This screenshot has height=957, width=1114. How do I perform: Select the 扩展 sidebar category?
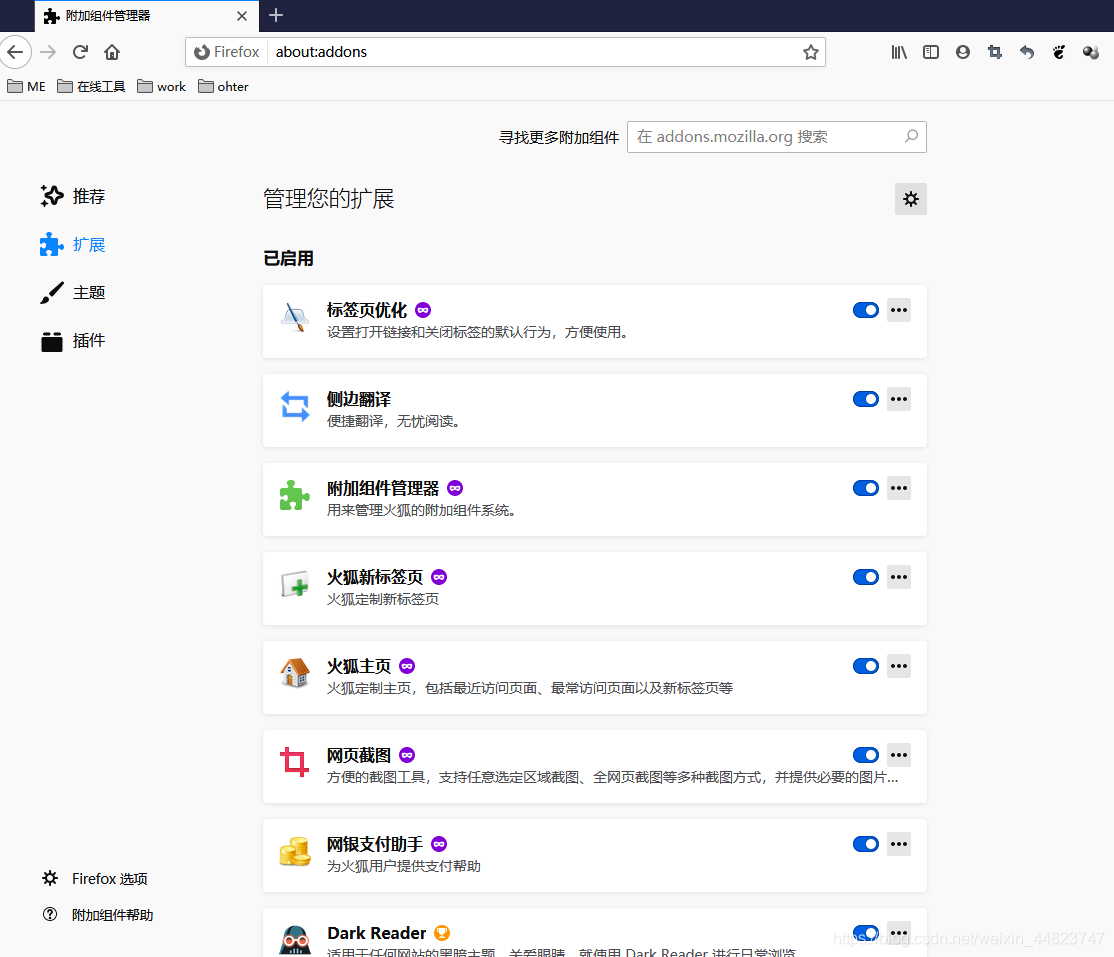point(73,244)
